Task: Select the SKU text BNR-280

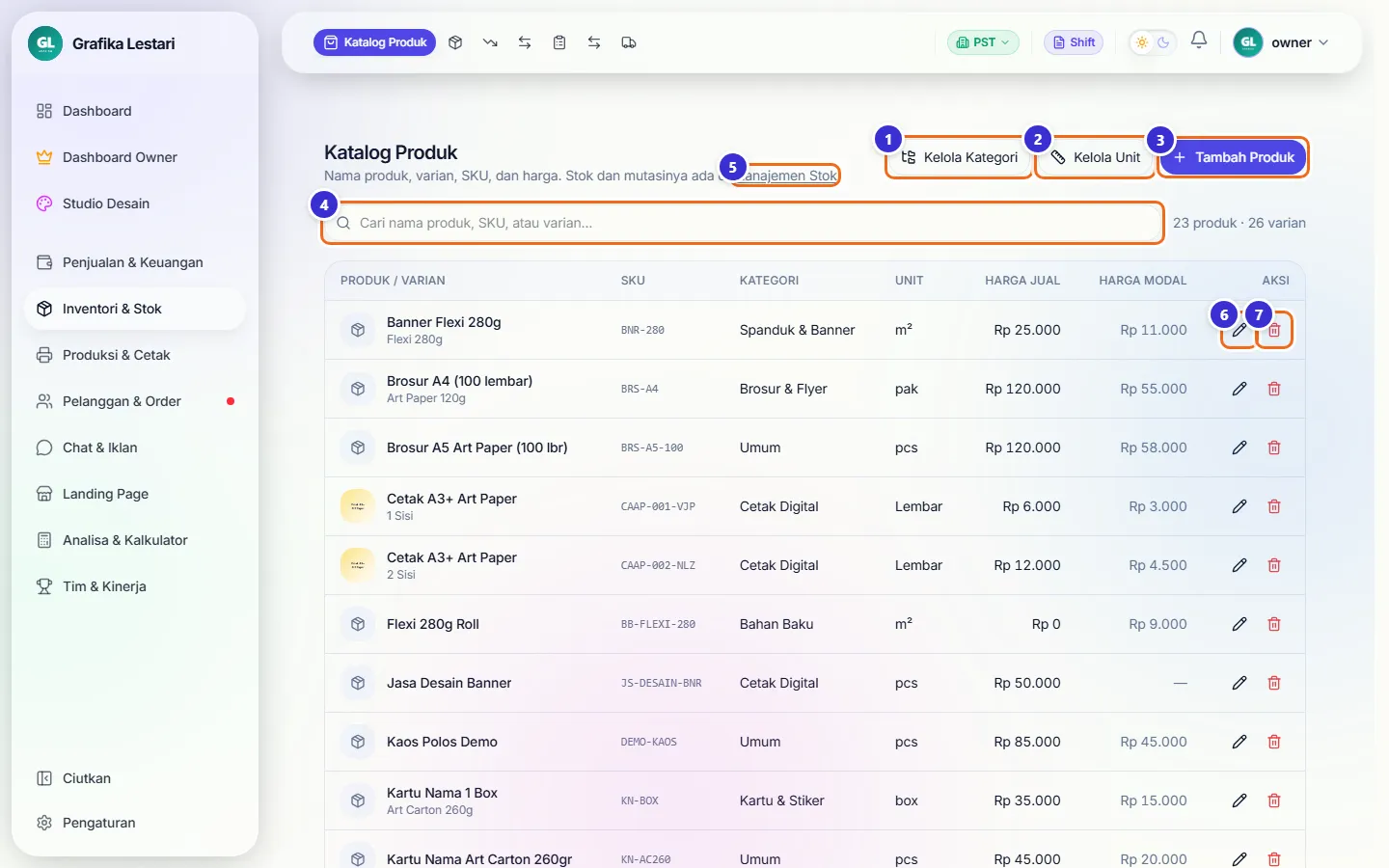Action: [x=642, y=330]
